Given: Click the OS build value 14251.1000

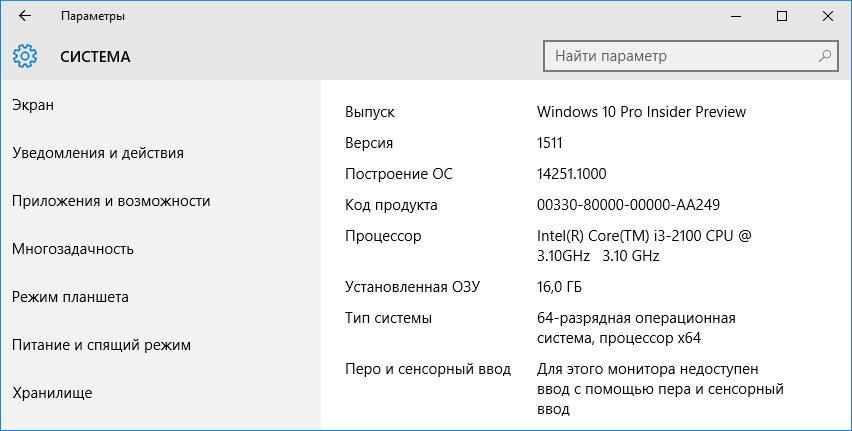Looking at the screenshot, I should pyautogui.click(x=572, y=174).
